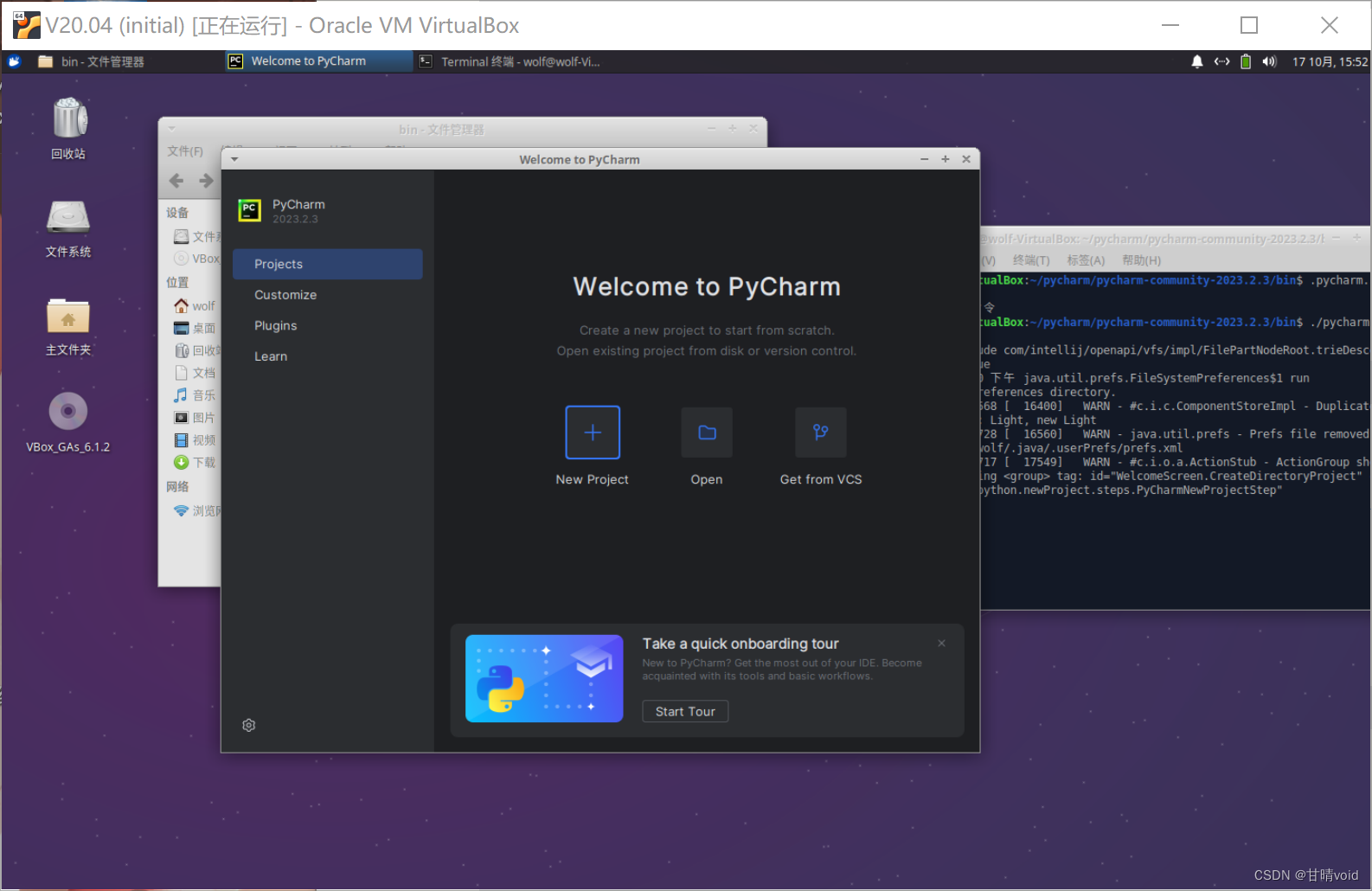Switch to Terminal taskbar item
Viewport: 1372px width, 891px height.
[x=510, y=61]
